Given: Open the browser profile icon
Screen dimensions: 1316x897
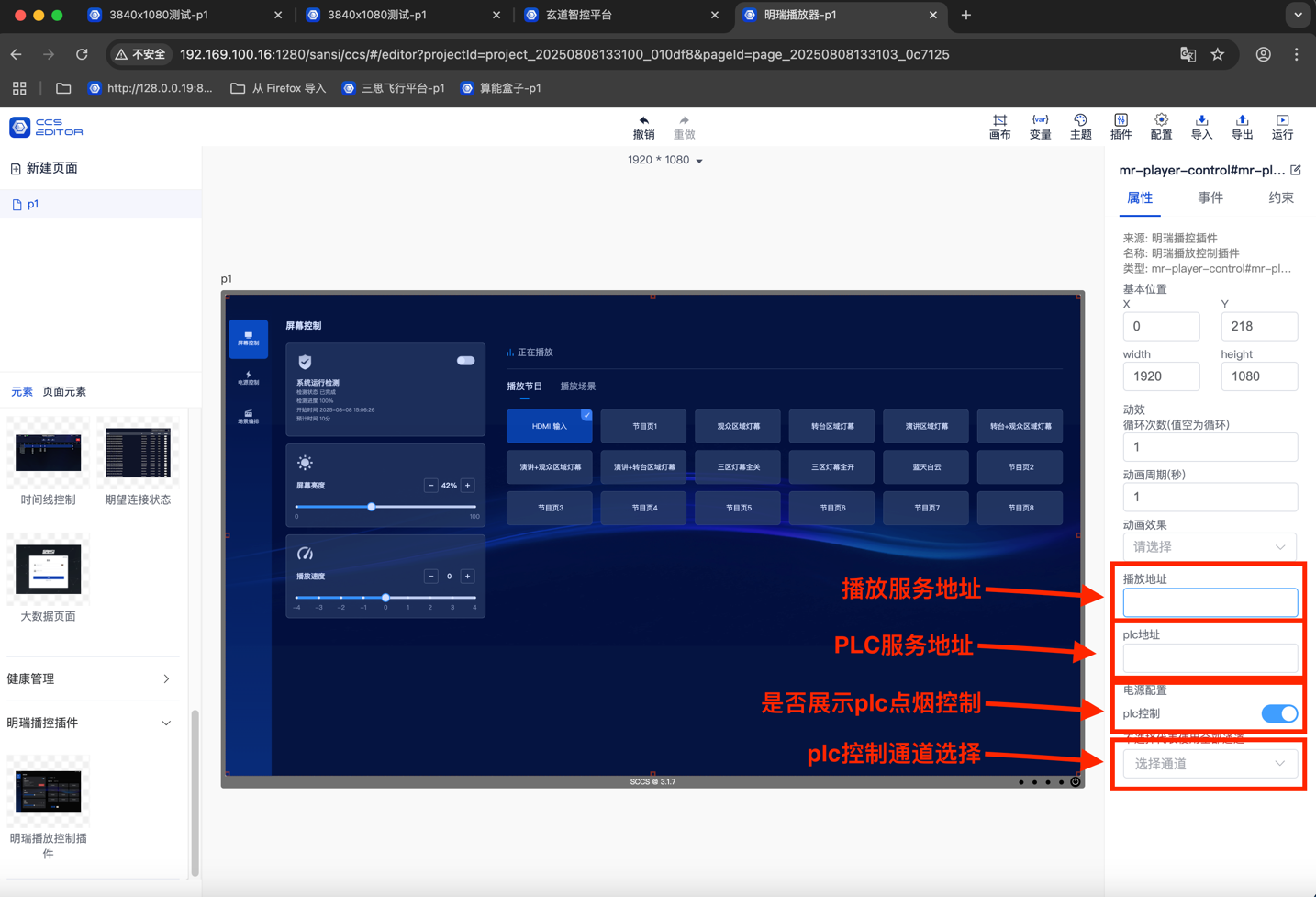Looking at the screenshot, I should (1264, 54).
